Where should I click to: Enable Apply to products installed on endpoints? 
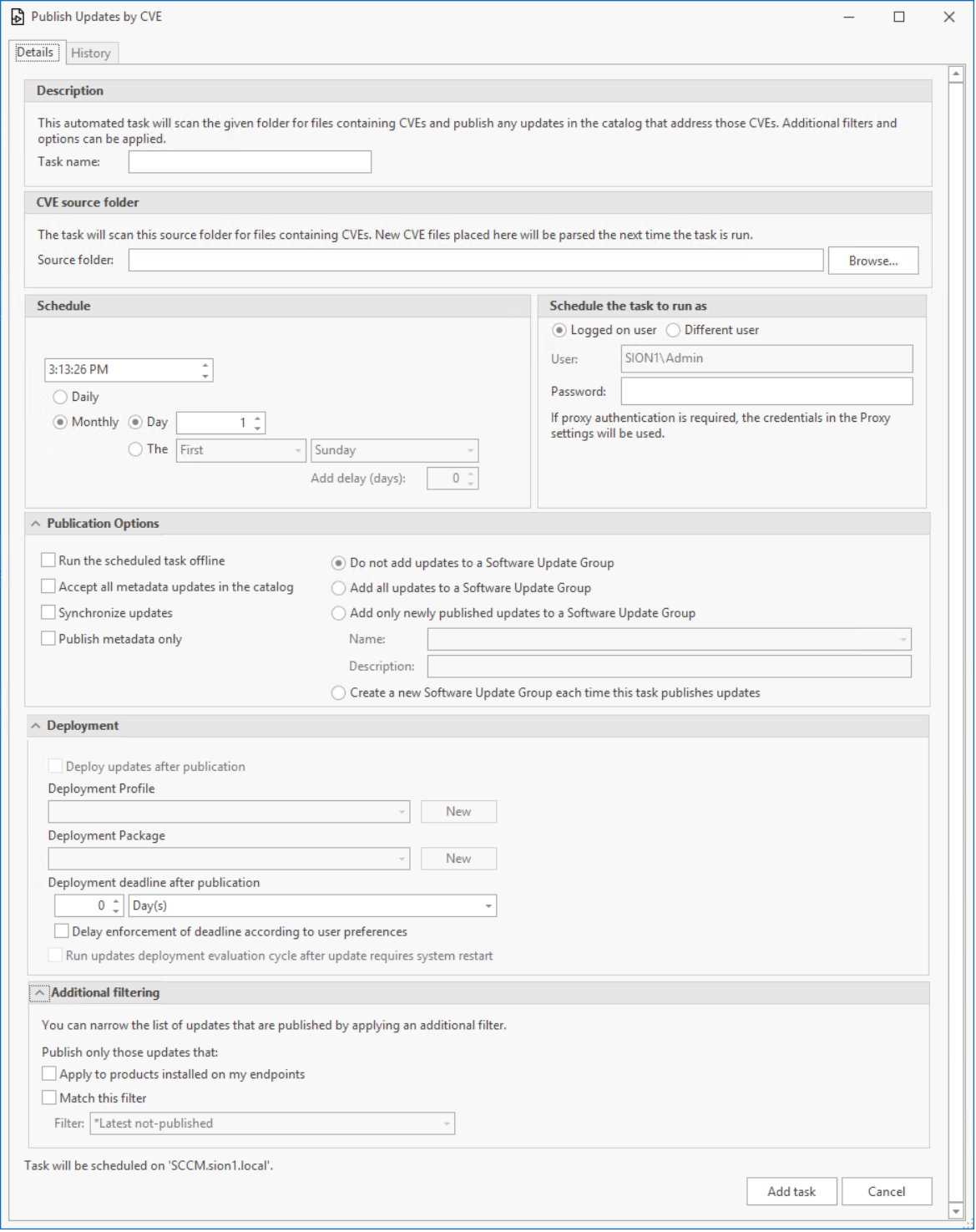(50, 1075)
